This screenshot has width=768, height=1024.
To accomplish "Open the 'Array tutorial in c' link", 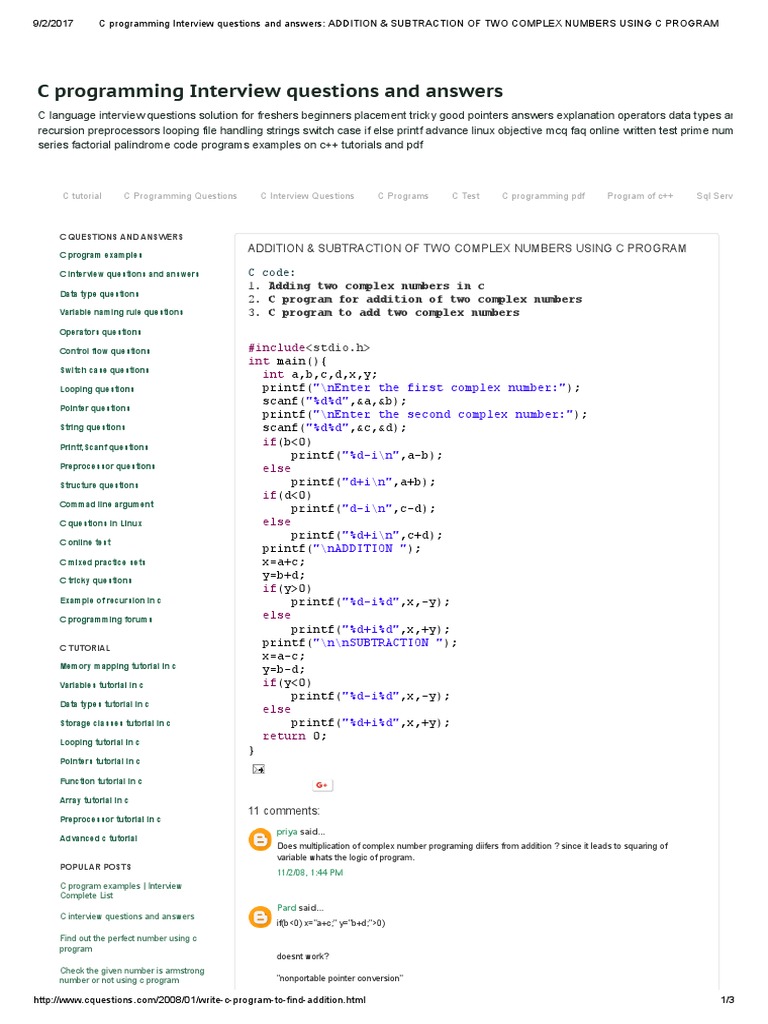I will tap(94, 800).
